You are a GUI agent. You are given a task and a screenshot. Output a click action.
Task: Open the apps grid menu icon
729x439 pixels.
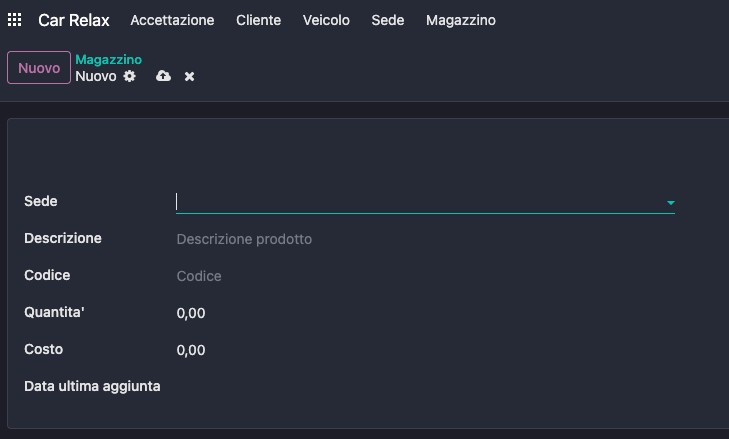(14, 20)
